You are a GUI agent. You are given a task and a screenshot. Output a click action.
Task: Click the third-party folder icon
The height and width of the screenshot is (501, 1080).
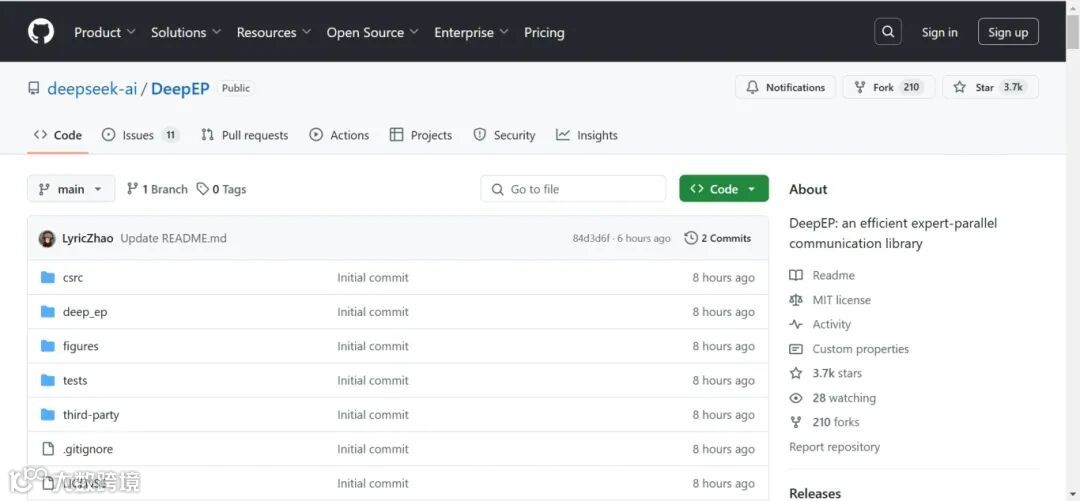(x=48, y=415)
